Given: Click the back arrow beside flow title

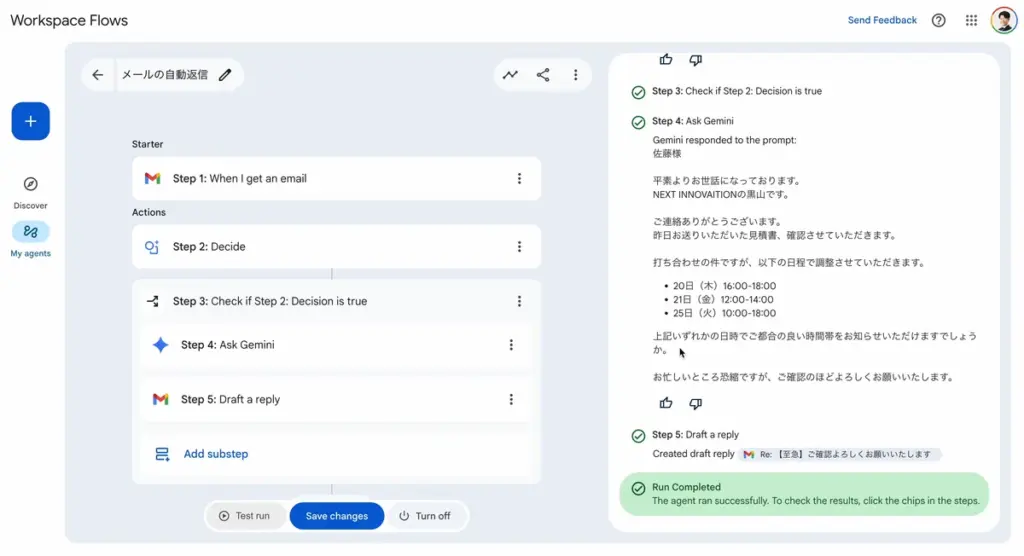Looking at the screenshot, I should [x=97, y=75].
